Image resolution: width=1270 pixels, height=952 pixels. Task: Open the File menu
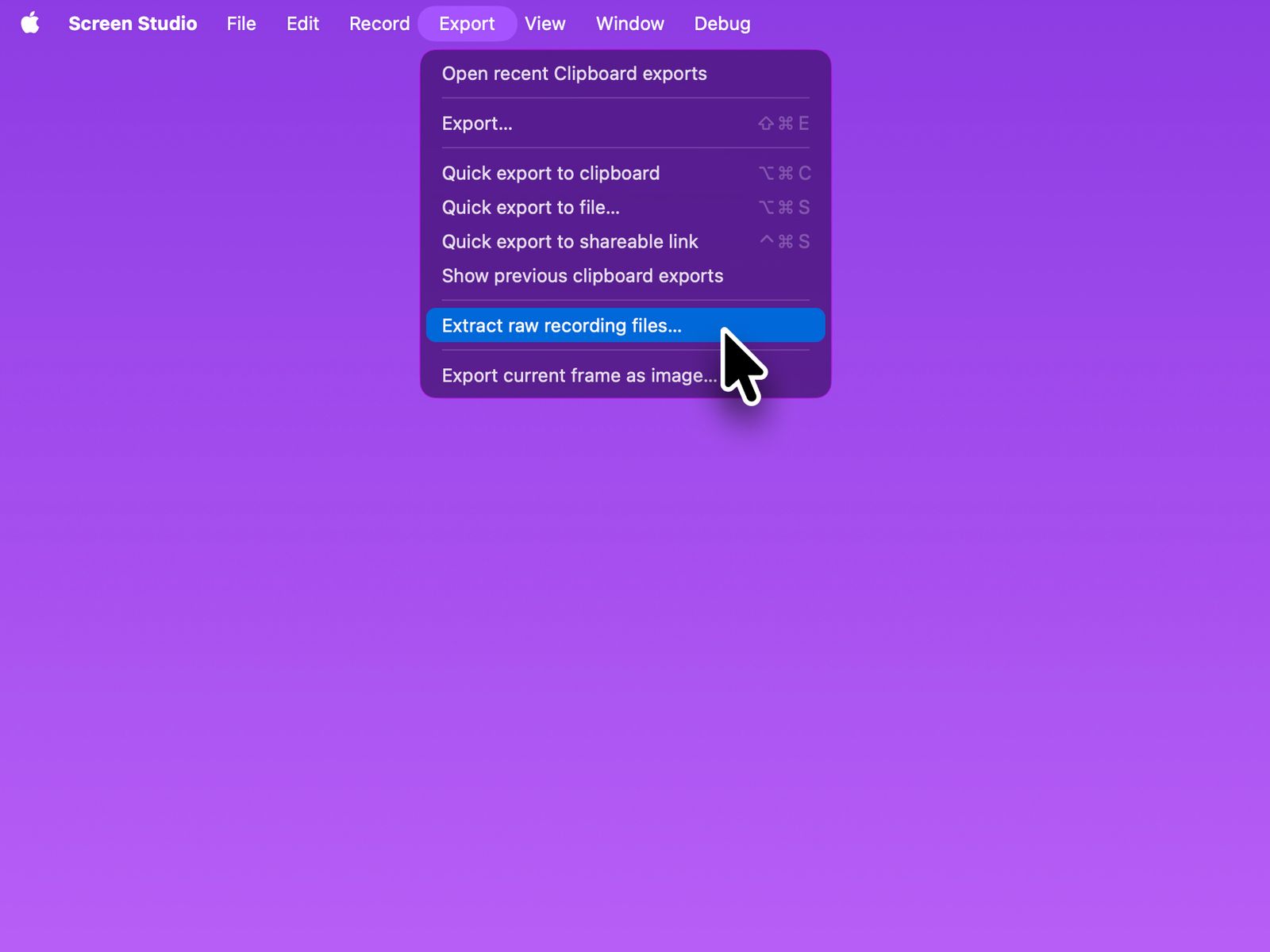coord(241,24)
